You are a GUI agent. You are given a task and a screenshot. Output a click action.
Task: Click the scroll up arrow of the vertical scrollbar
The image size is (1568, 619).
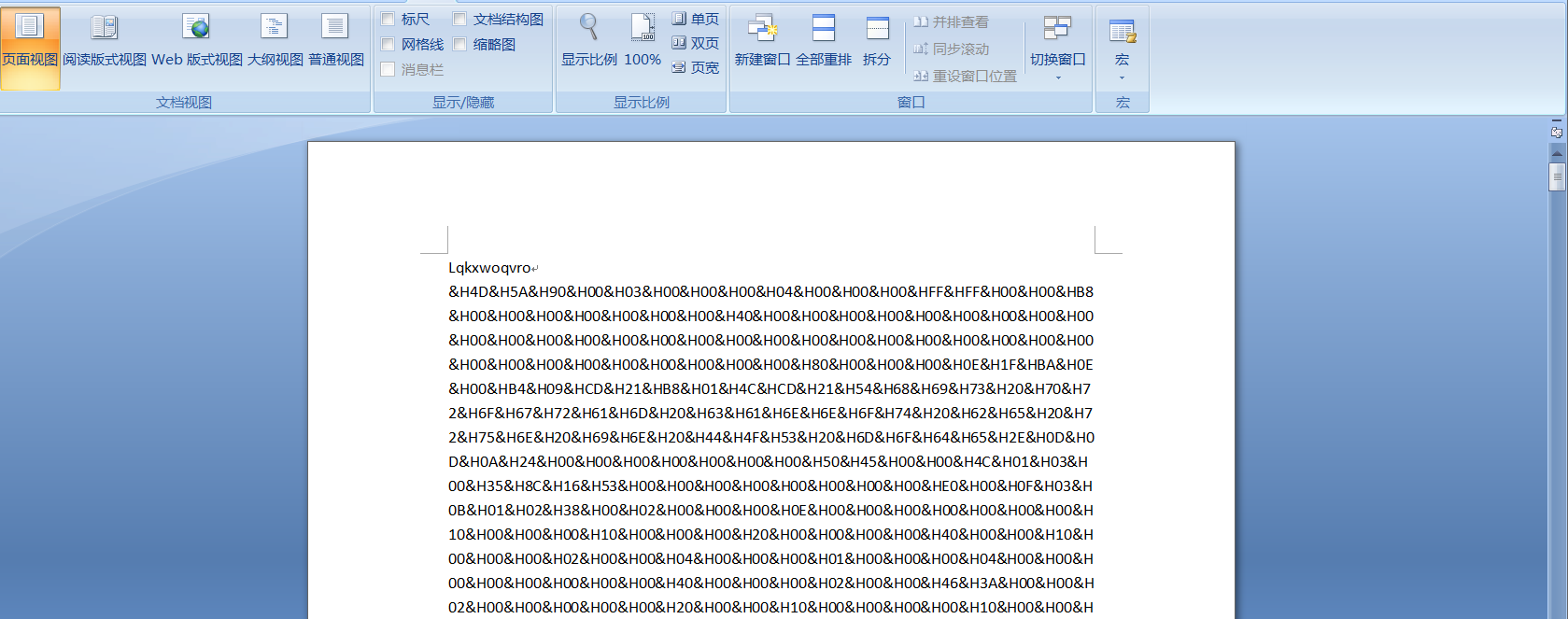click(x=1557, y=153)
